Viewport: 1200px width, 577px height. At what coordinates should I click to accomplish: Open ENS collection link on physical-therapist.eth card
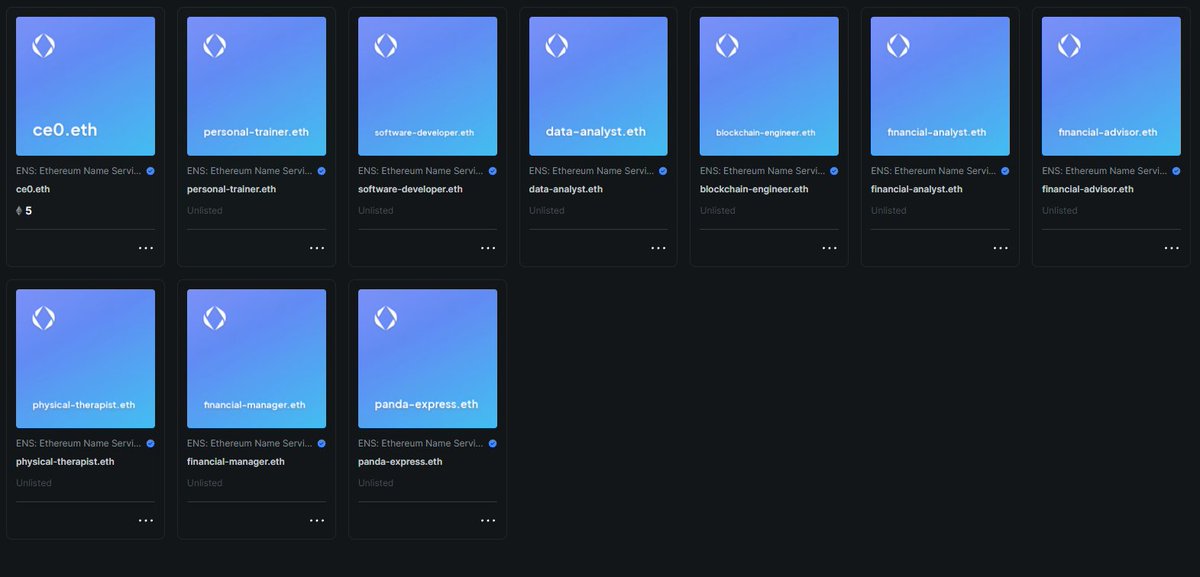coord(79,443)
